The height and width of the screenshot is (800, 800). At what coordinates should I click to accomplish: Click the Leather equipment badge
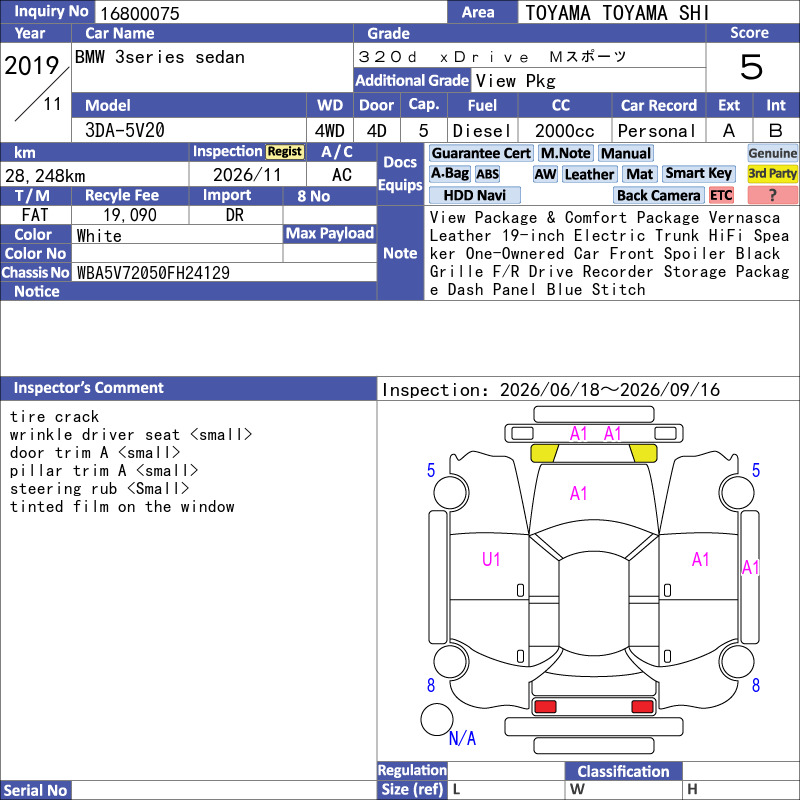pos(590,174)
